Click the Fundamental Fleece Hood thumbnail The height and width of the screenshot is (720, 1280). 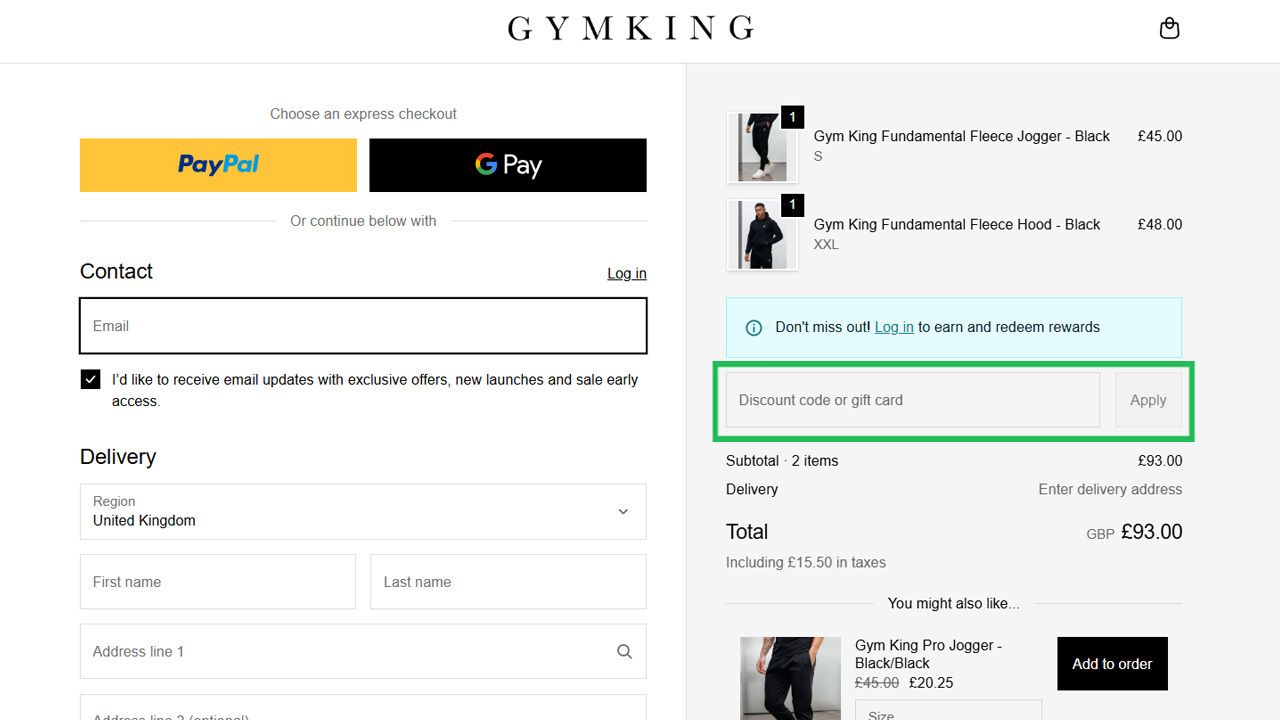coord(763,235)
